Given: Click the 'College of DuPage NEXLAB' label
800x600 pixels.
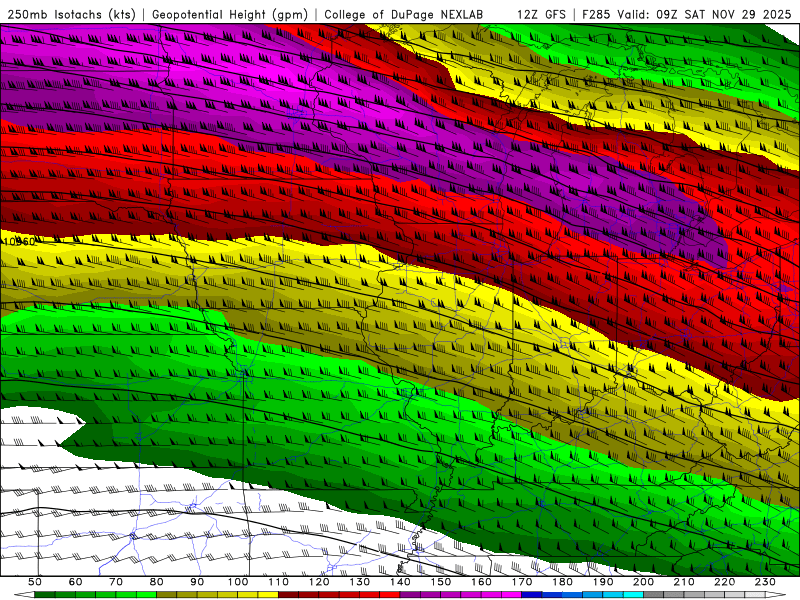Looking at the screenshot, I should 404,14.
